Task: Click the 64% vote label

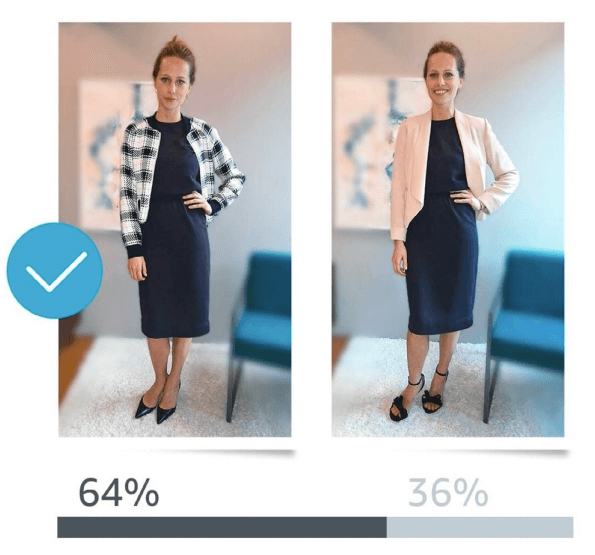Action: click(118, 492)
